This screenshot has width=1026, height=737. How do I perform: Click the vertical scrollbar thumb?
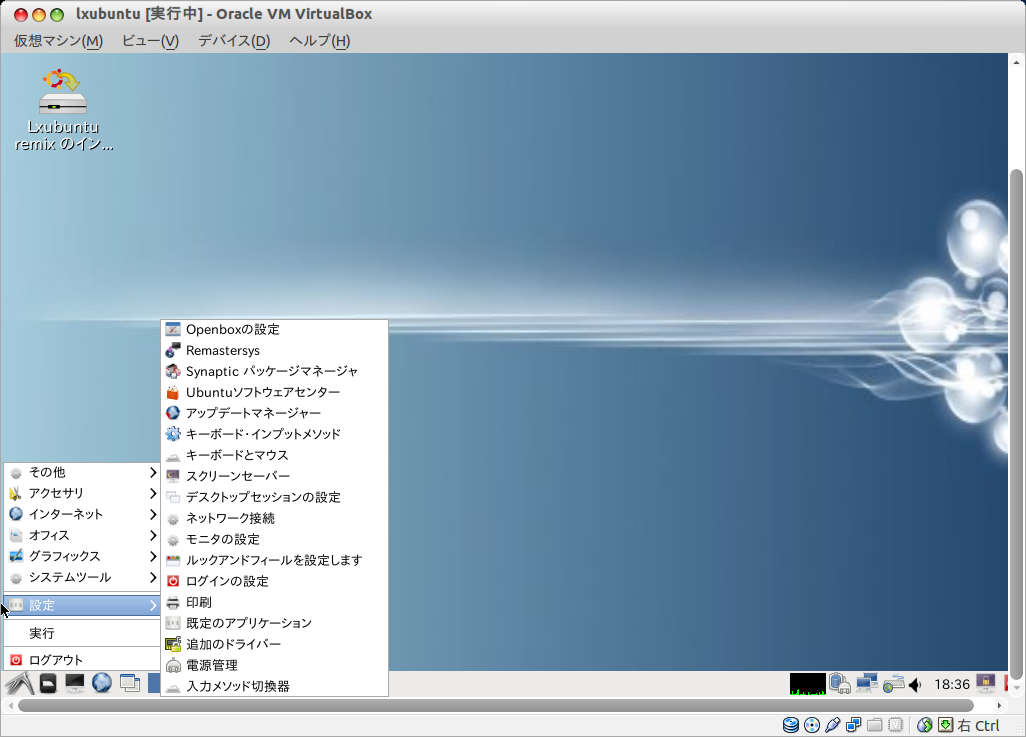(x=1016, y=424)
